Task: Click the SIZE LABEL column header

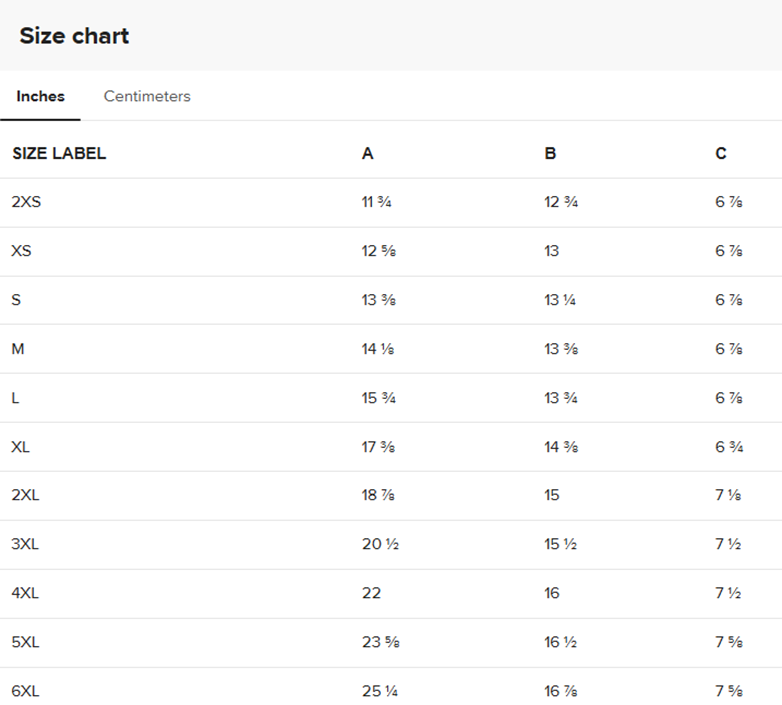Action: point(59,154)
